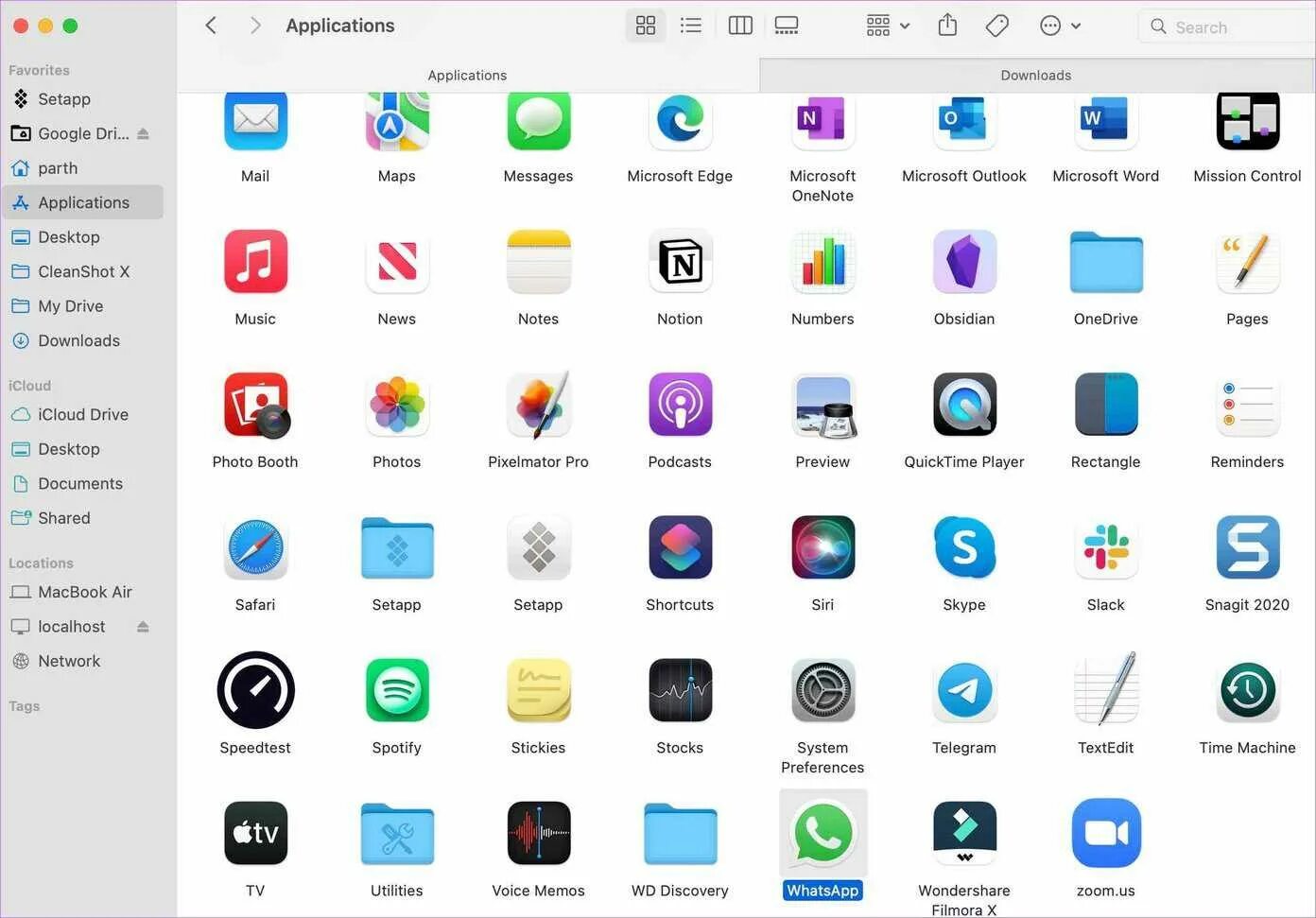1316x918 pixels.
Task: Click the Telegram app icon
Action: [x=964, y=690]
